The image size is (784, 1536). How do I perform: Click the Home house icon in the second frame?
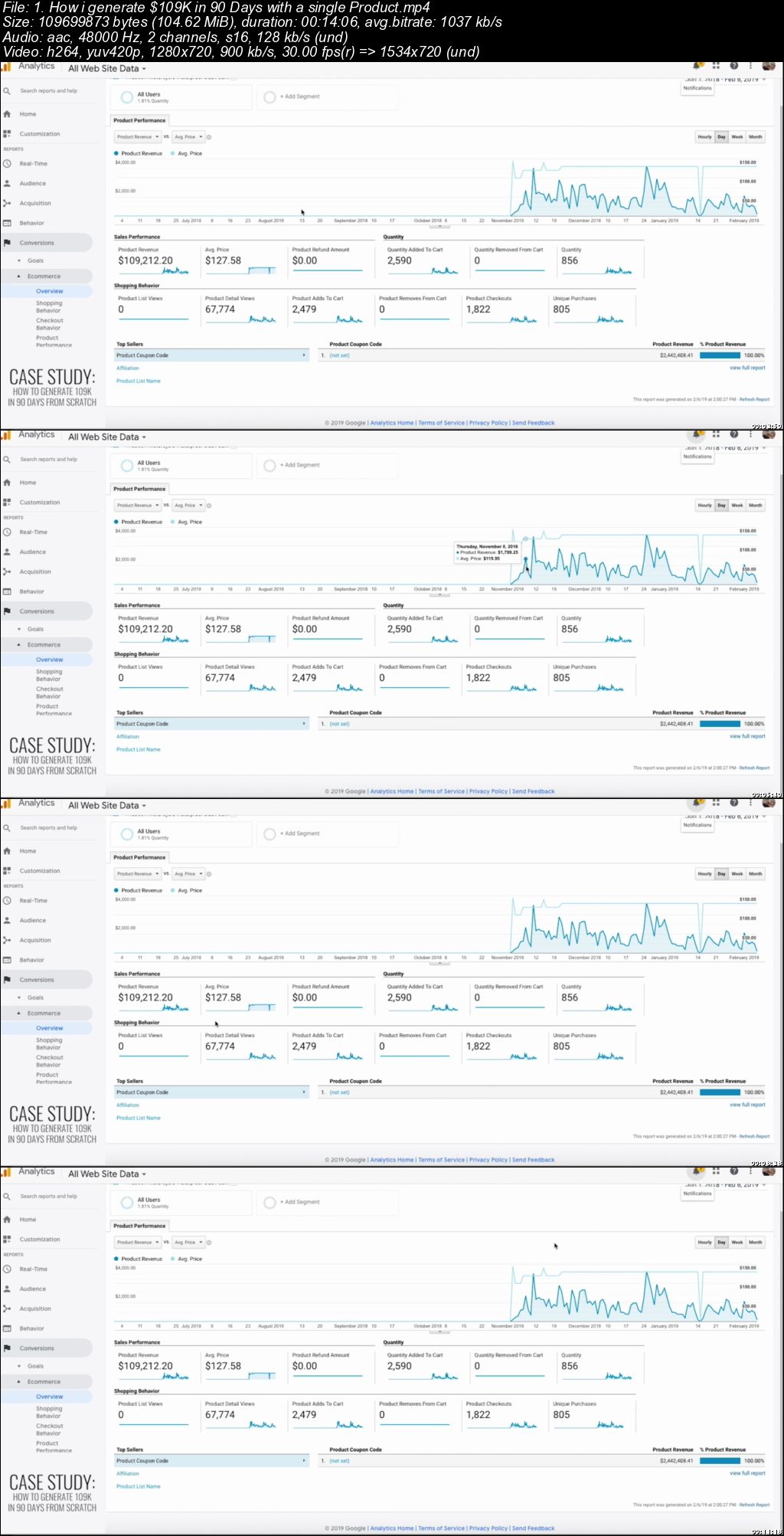point(6,483)
